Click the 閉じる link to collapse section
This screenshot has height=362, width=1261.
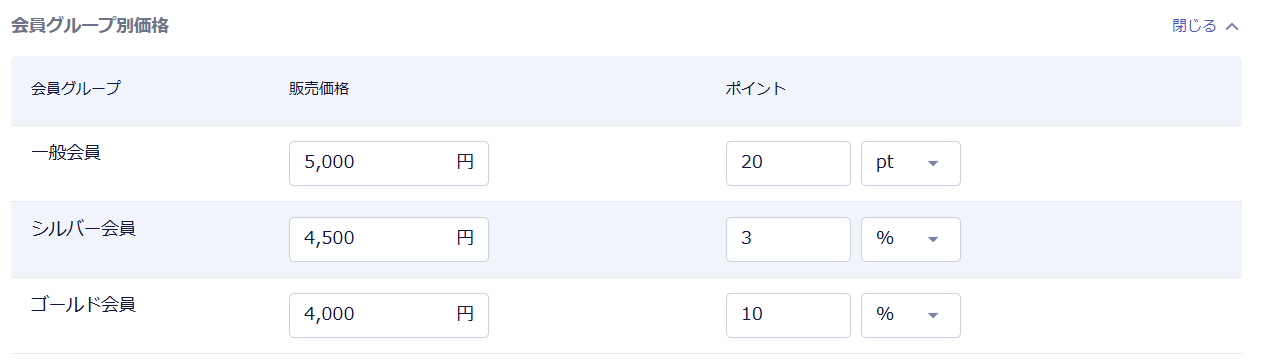tap(1194, 26)
